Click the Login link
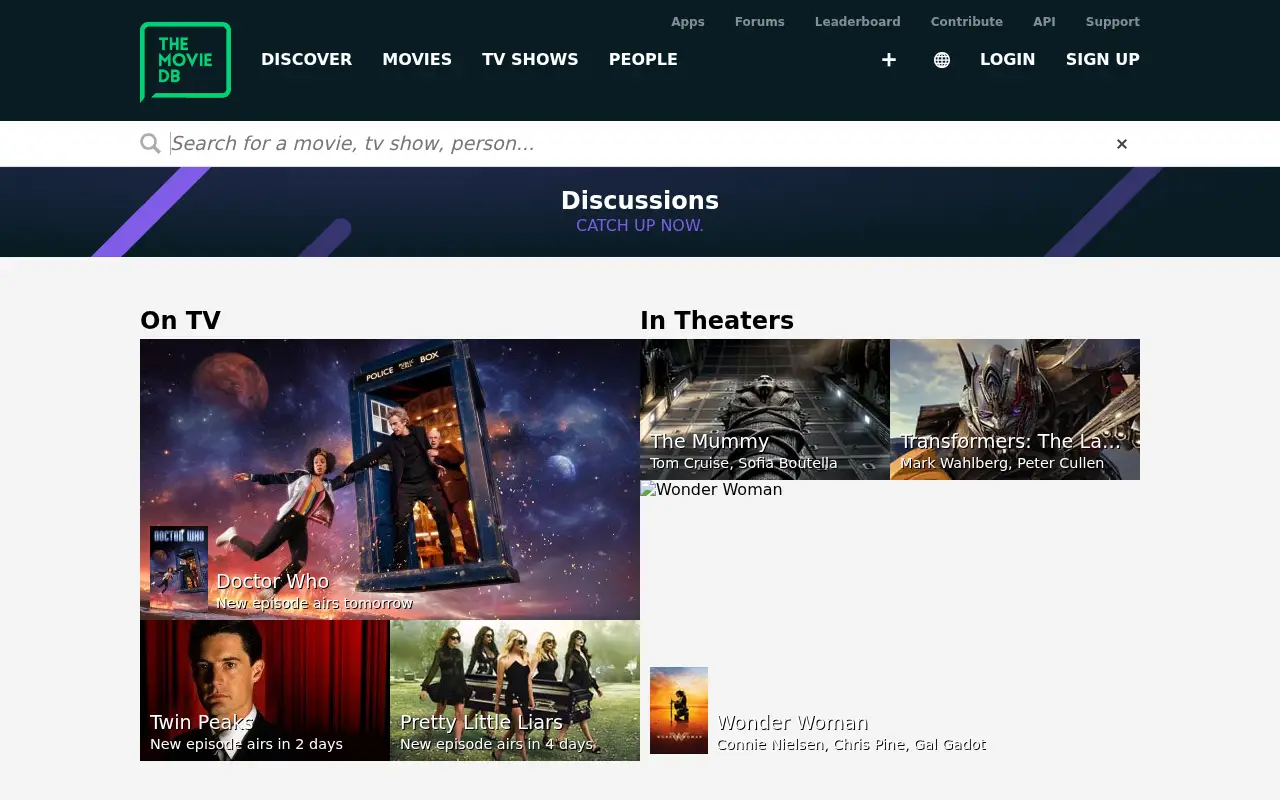 1008,59
